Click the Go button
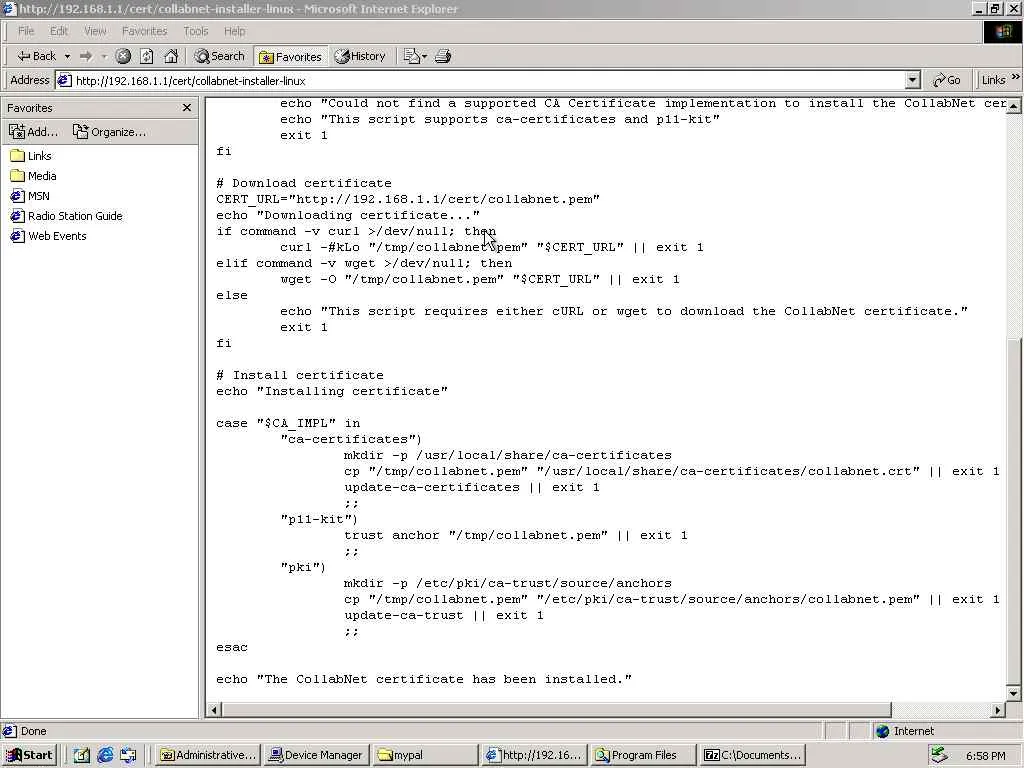1024x768 pixels. coord(947,80)
